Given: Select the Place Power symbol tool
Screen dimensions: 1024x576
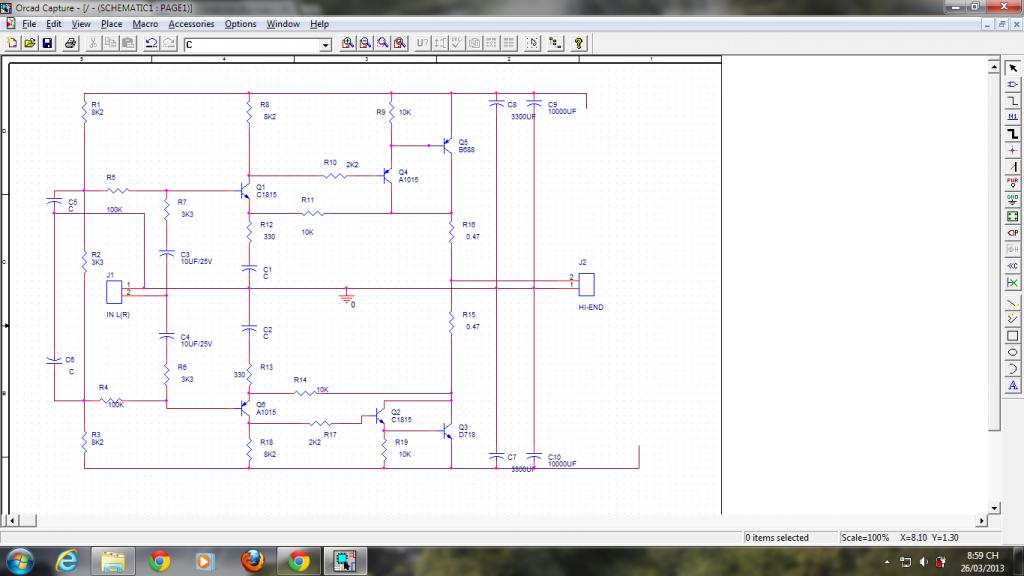Looking at the screenshot, I should (1012, 183).
